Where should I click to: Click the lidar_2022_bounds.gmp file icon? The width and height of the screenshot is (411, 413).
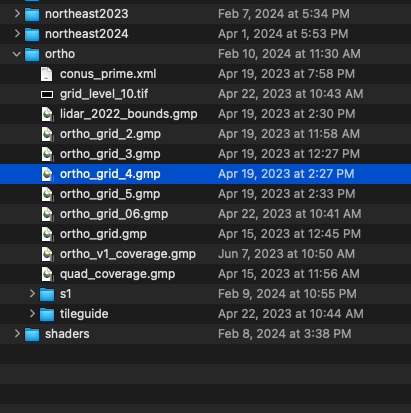pyautogui.click(x=48, y=114)
